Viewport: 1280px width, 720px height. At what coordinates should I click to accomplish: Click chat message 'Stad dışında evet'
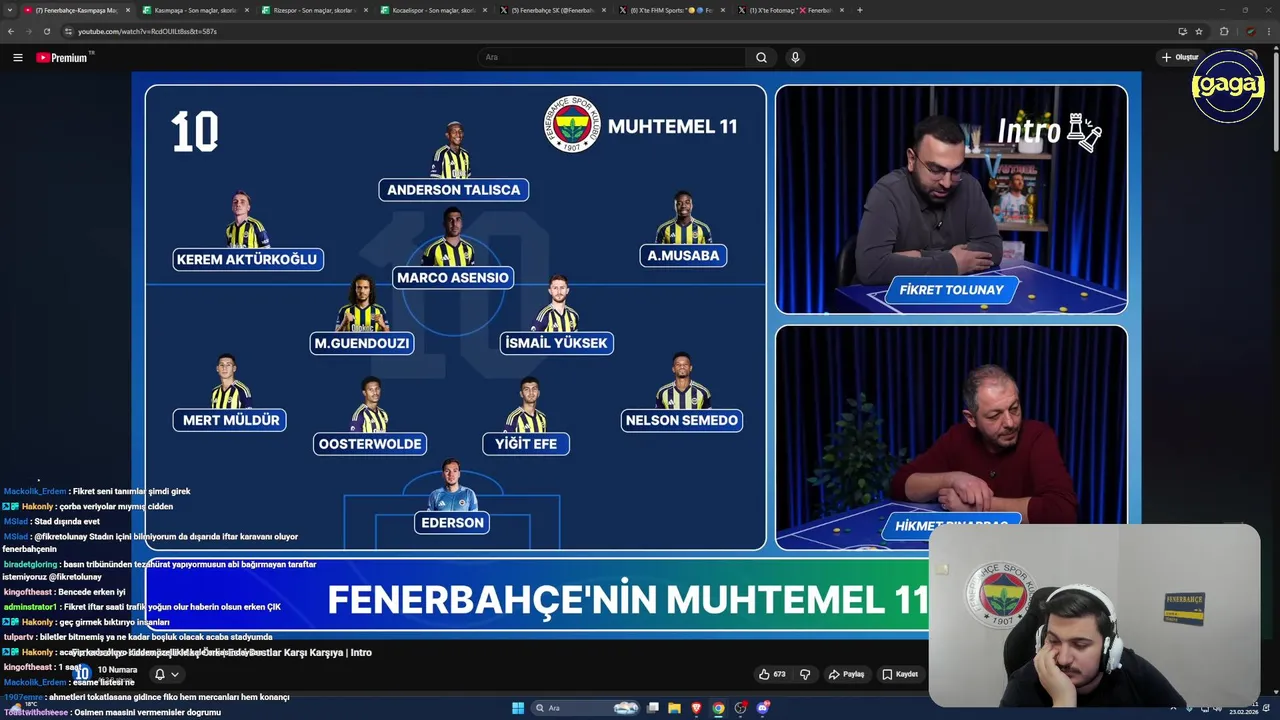pos(66,522)
